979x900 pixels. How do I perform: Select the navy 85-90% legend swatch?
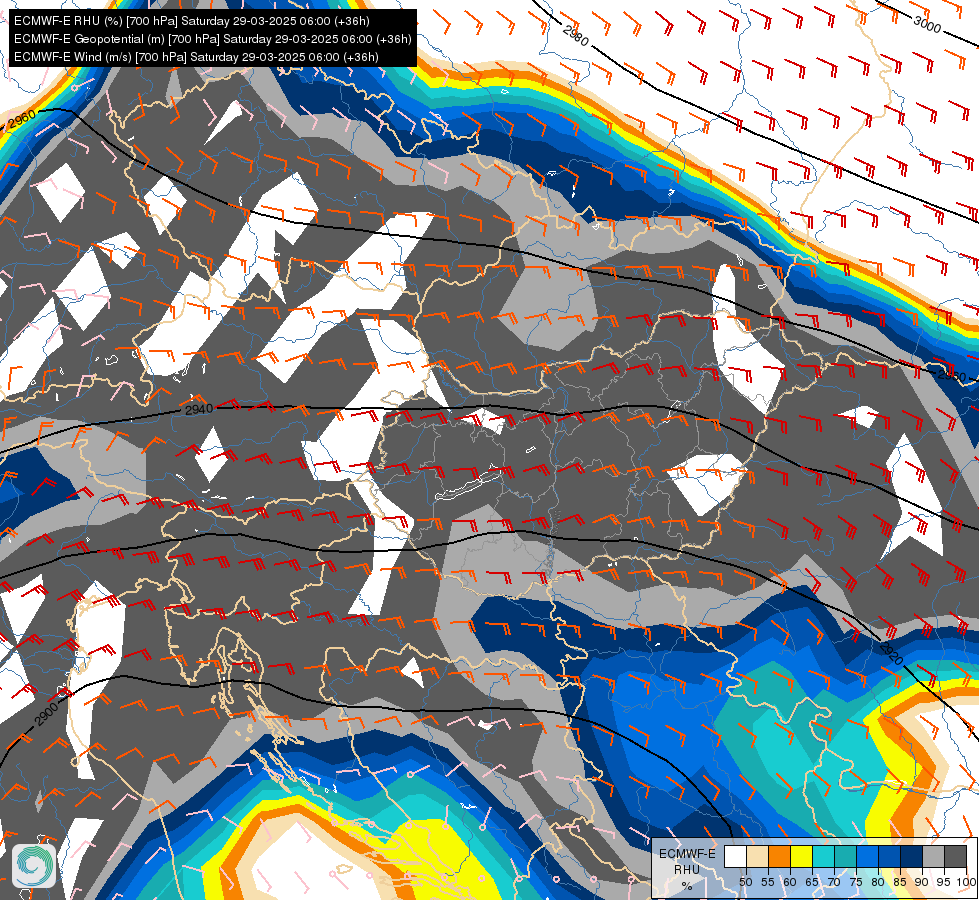pyautogui.click(x=912, y=856)
